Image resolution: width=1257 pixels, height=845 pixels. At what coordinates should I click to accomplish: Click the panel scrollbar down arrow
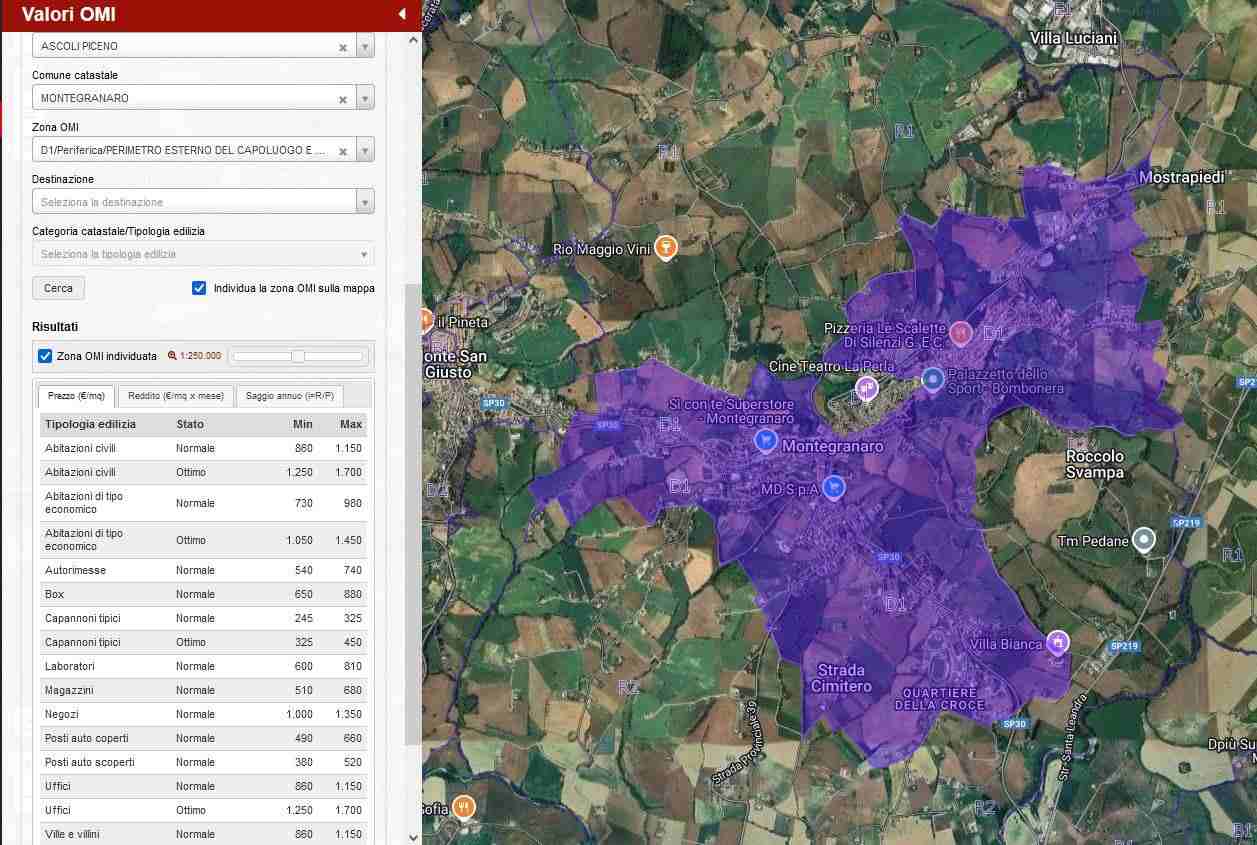(414, 837)
